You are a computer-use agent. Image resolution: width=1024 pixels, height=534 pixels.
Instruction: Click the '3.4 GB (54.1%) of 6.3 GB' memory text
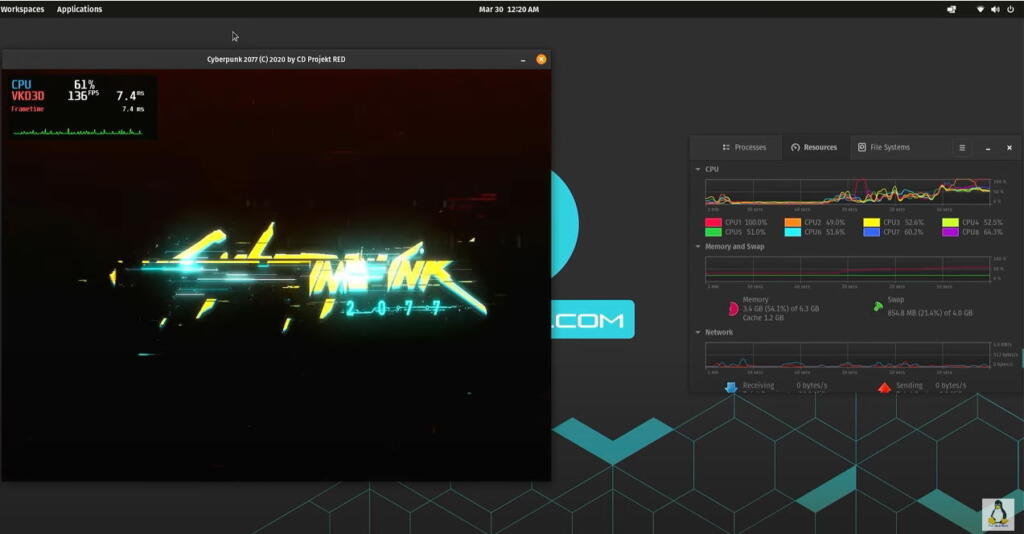[780, 309]
